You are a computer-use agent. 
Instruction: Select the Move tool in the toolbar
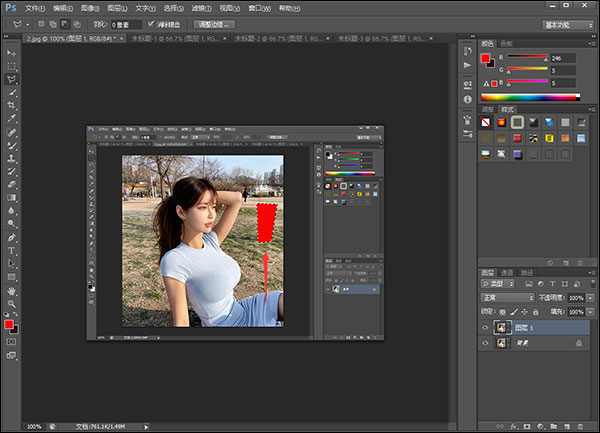(x=12, y=52)
